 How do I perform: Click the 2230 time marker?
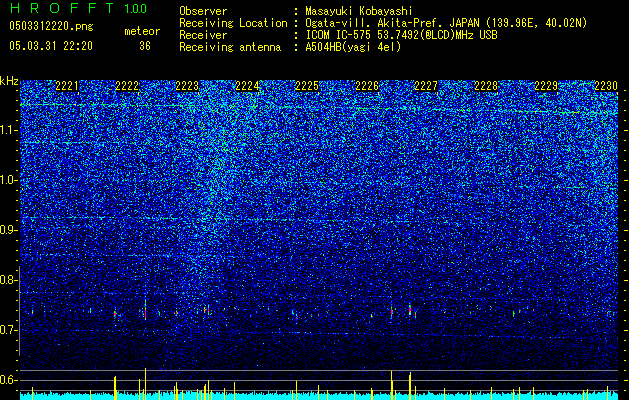click(606, 86)
